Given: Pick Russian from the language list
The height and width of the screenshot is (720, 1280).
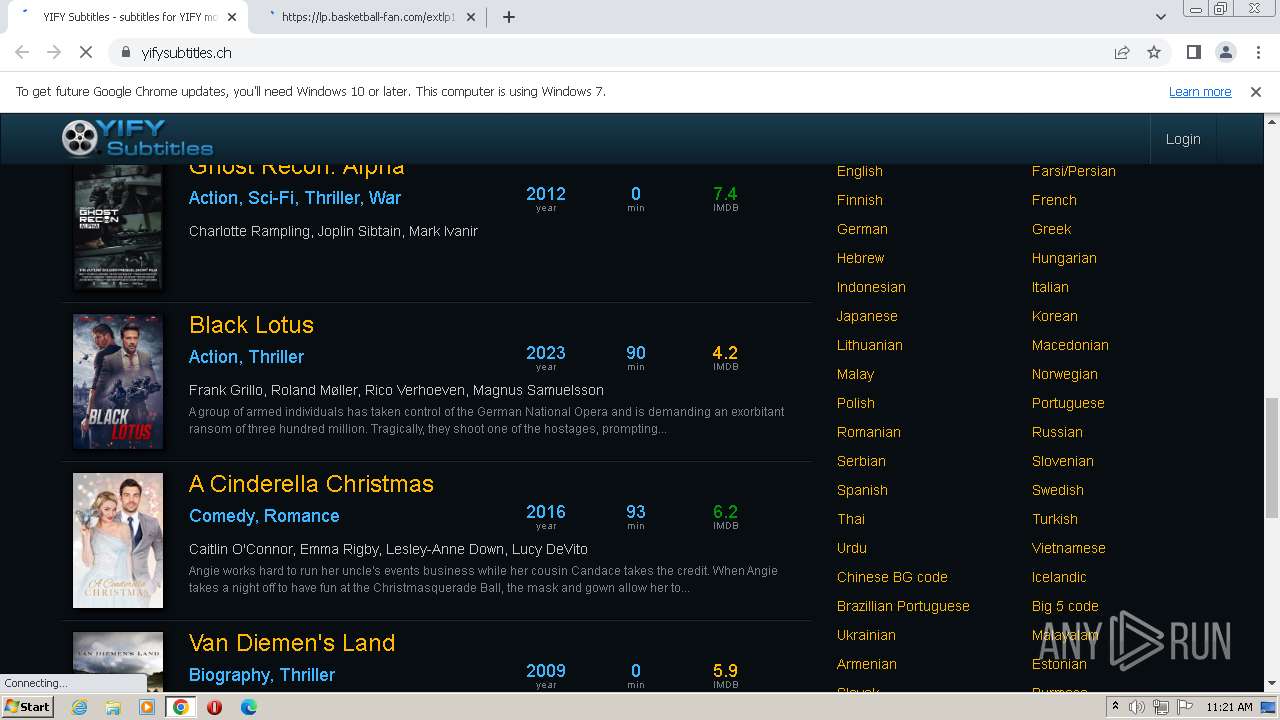Looking at the screenshot, I should (1057, 432).
